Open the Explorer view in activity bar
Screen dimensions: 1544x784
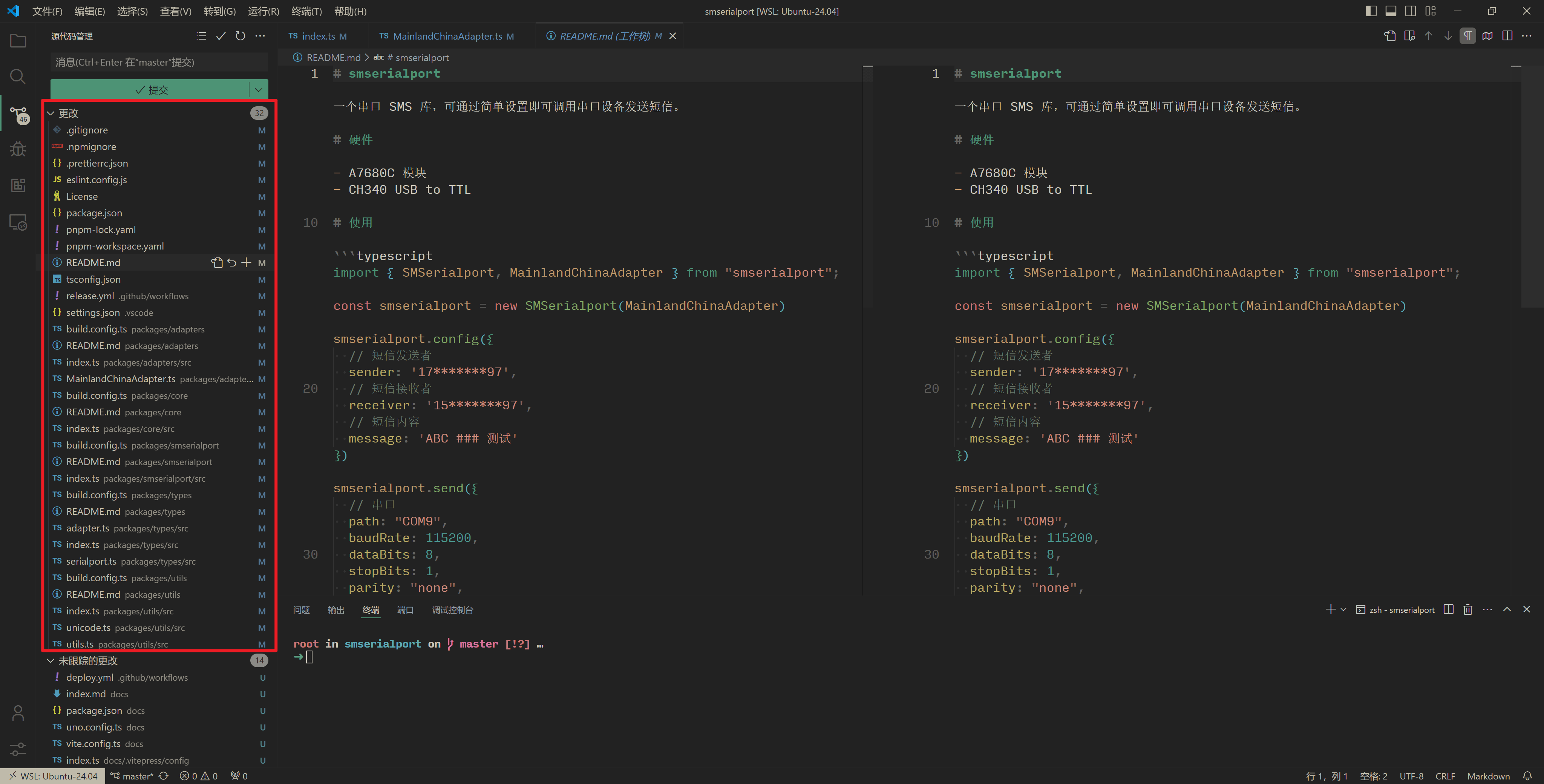18,41
